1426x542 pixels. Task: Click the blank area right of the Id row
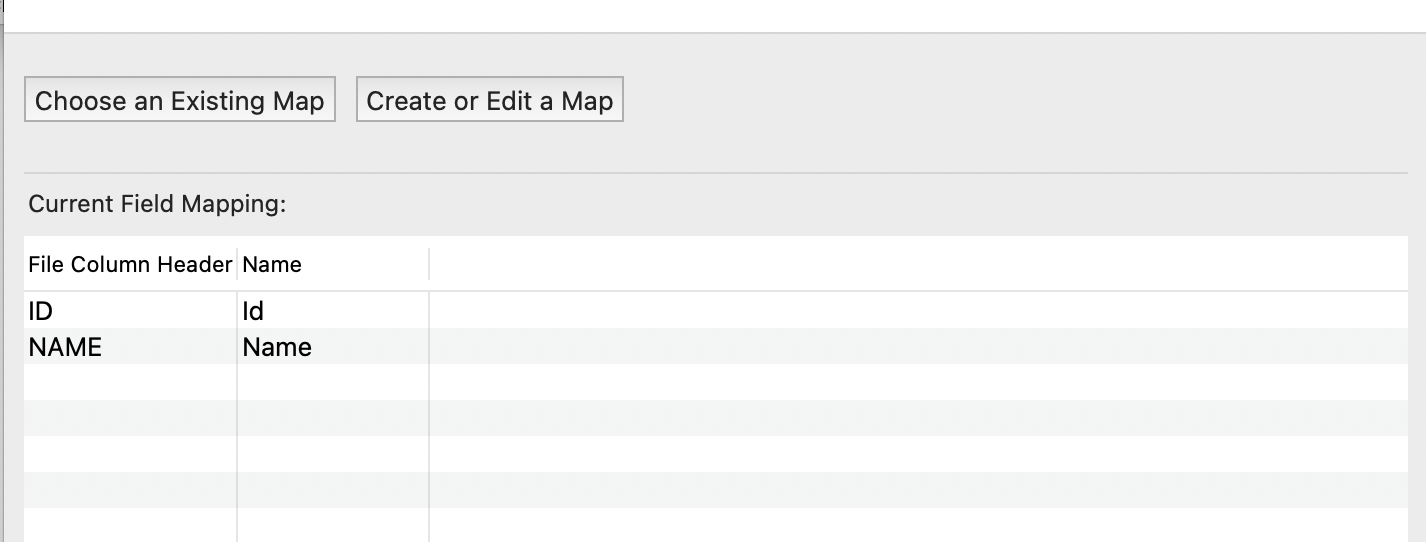(900, 311)
